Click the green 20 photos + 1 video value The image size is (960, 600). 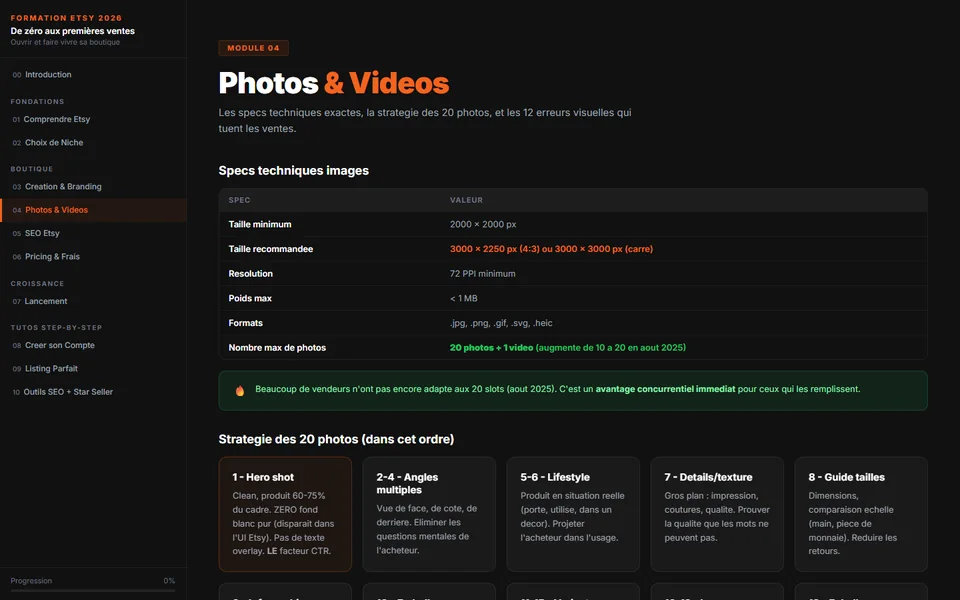pos(568,347)
